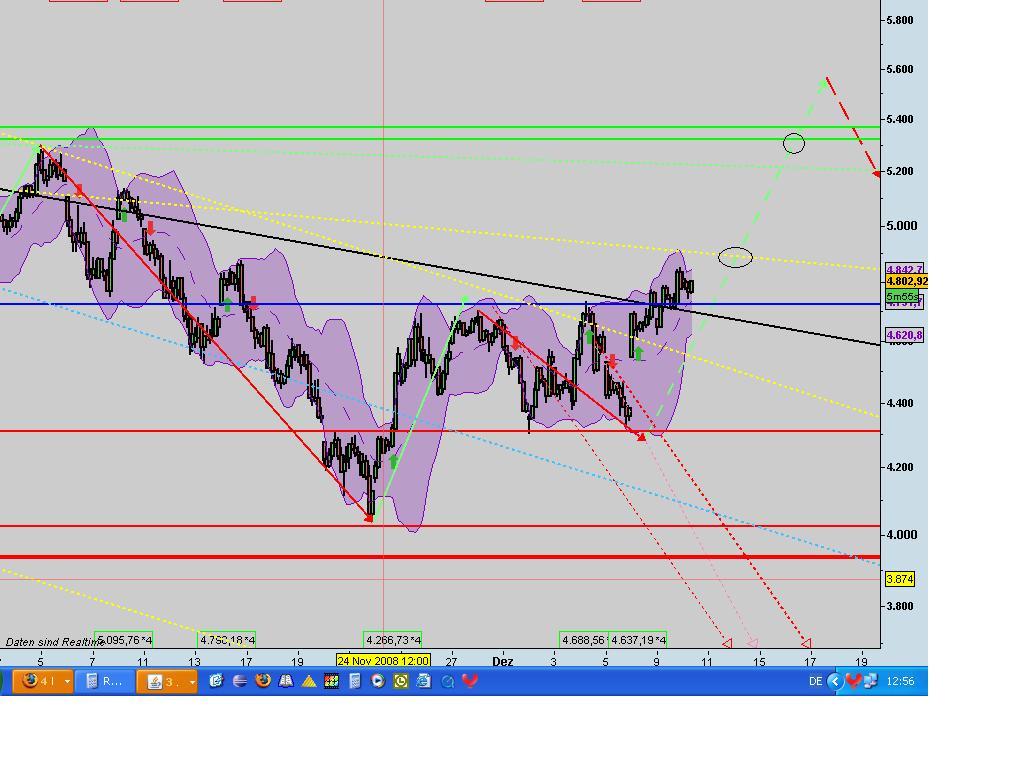Image resolution: width=1024 pixels, height=768 pixels.
Task: Open the DE language indicator in tray
Action: click(x=816, y=681)
